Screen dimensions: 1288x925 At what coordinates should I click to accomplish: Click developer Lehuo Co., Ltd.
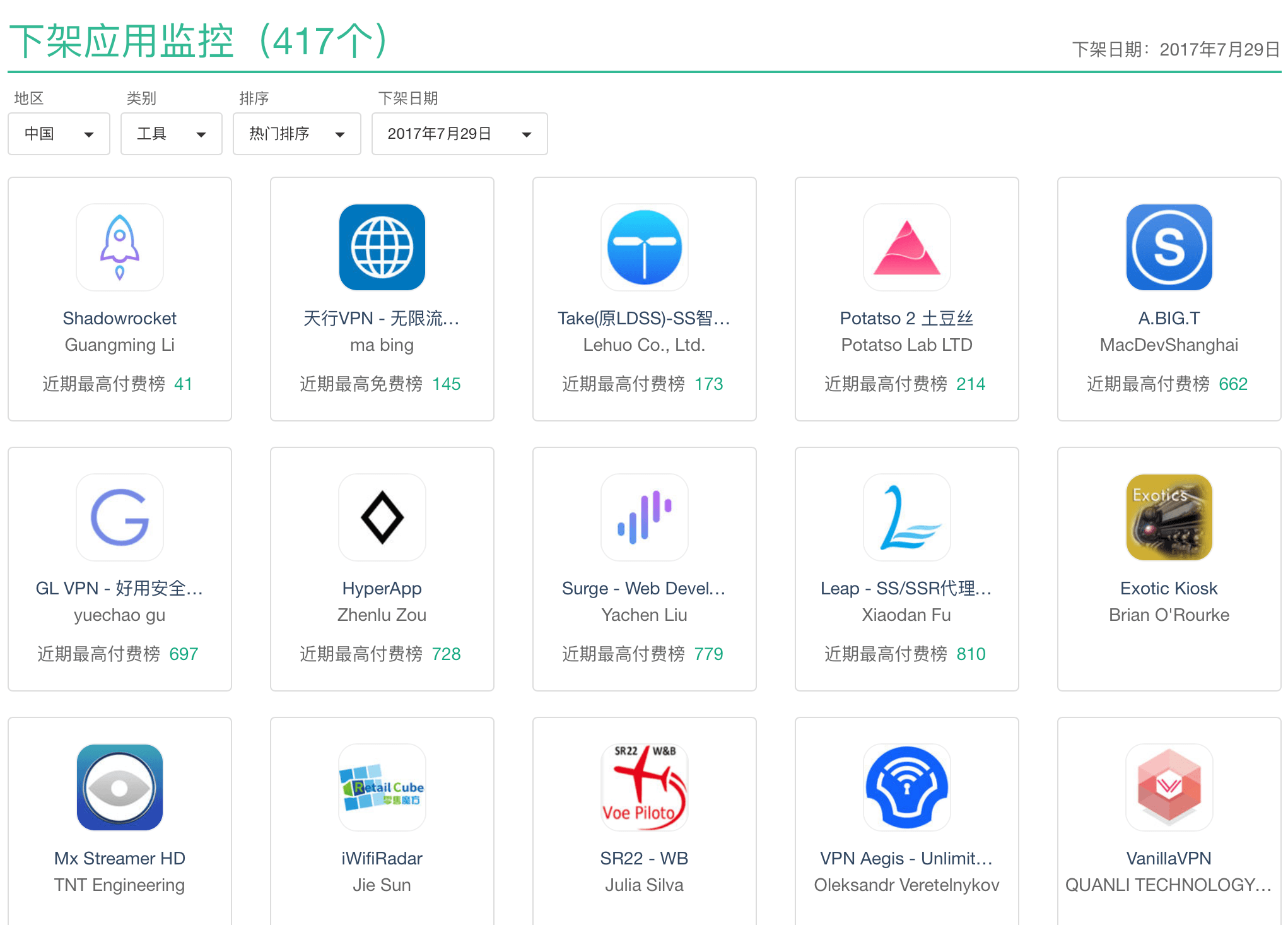pyautogui.click(x=645, y=345)
